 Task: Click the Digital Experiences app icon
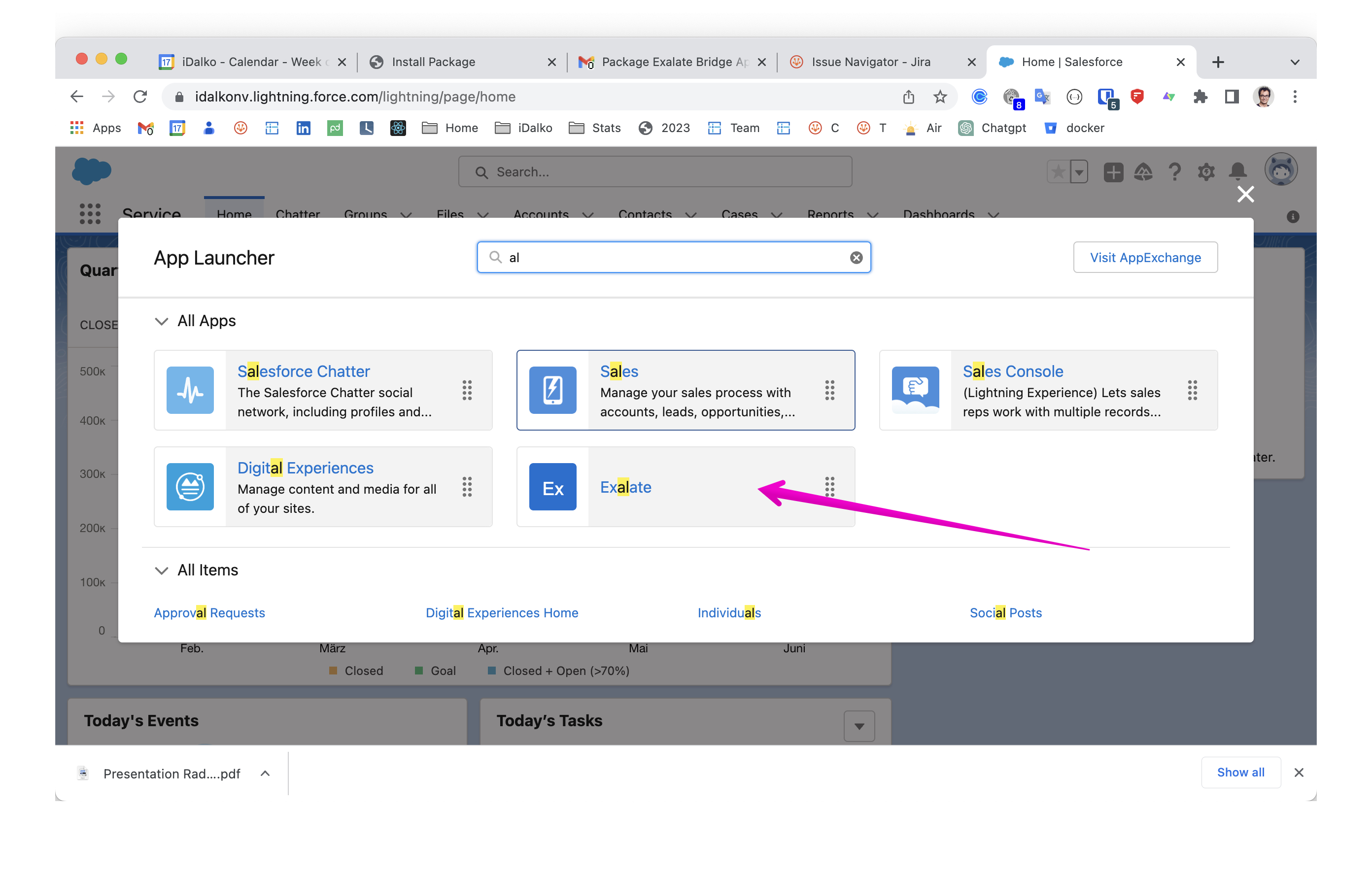pyautogui.click(x=190, y=487)
